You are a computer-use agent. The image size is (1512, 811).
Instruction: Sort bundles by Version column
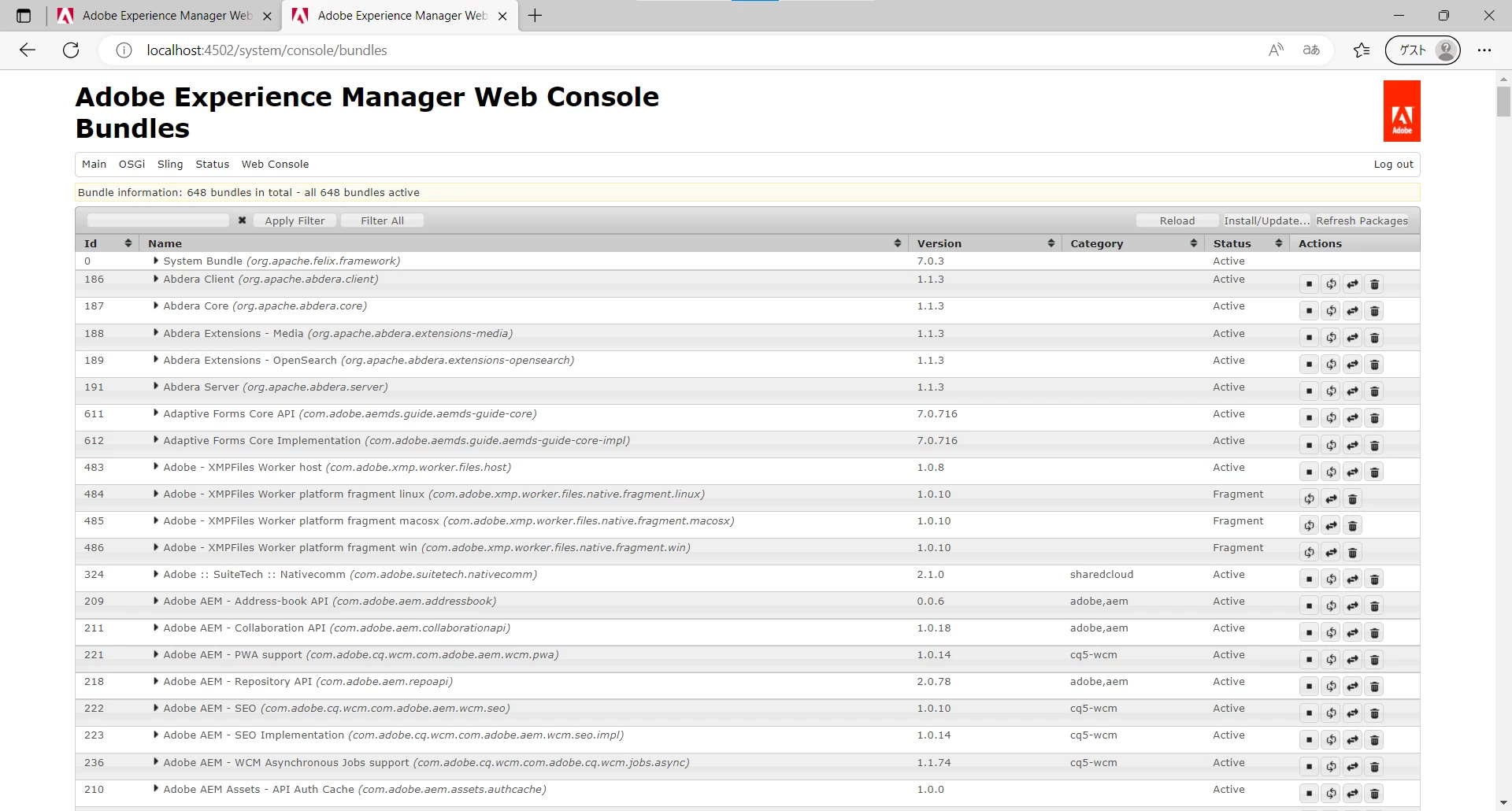984,243
